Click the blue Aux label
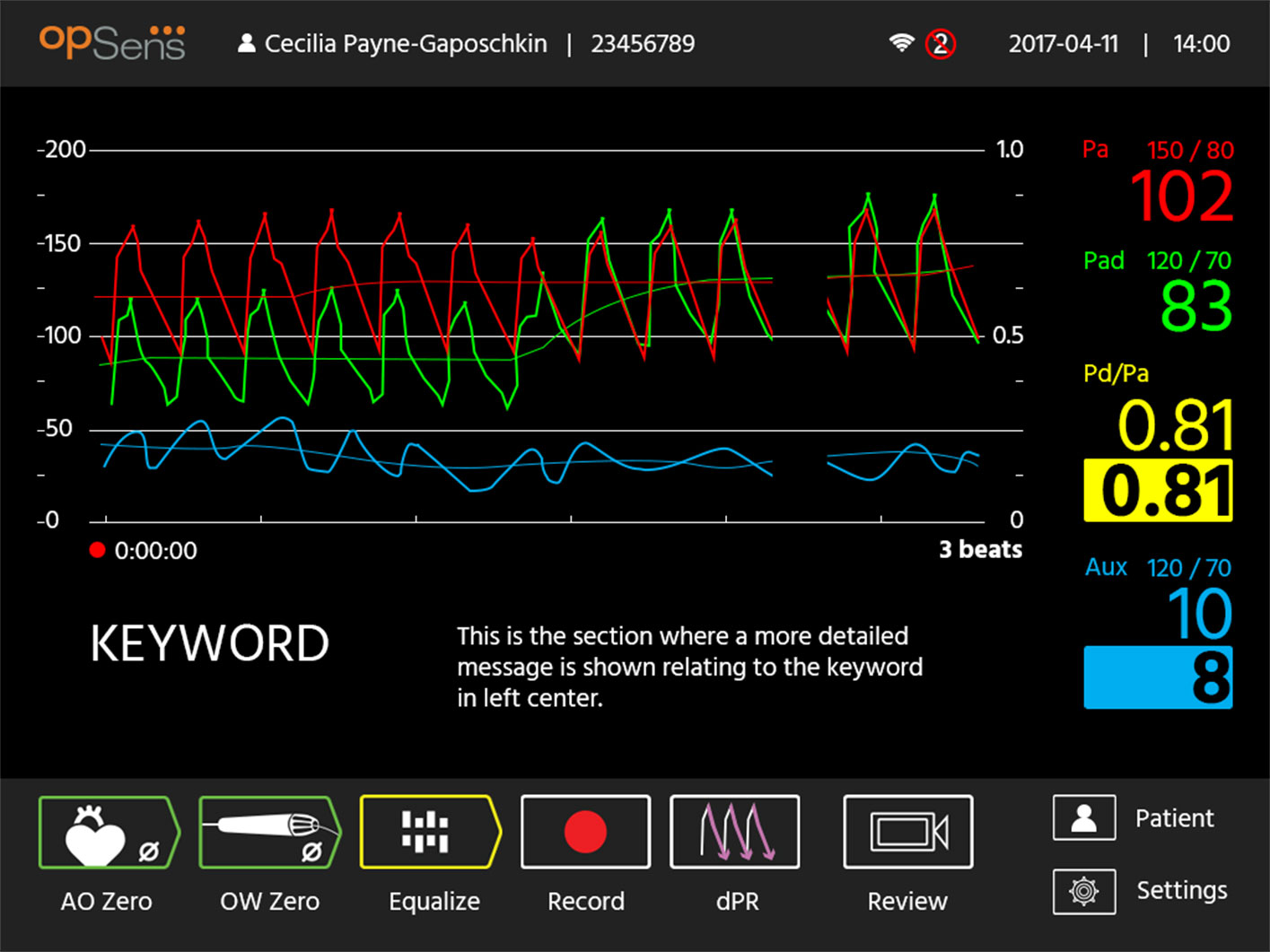Screen dimensions: 1270x952 click(1106, 567)
